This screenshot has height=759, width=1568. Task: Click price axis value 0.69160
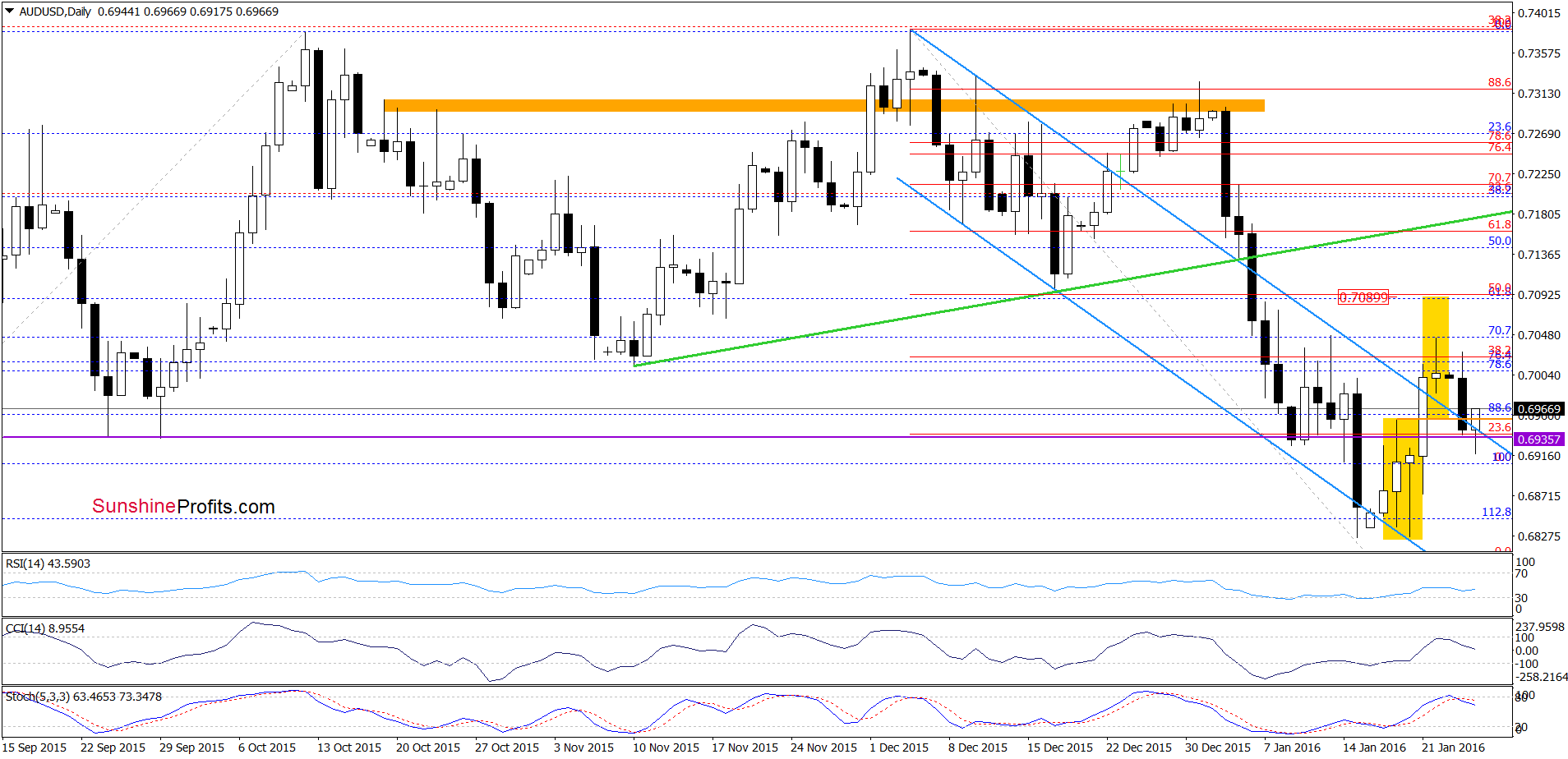click(1538, 456)
